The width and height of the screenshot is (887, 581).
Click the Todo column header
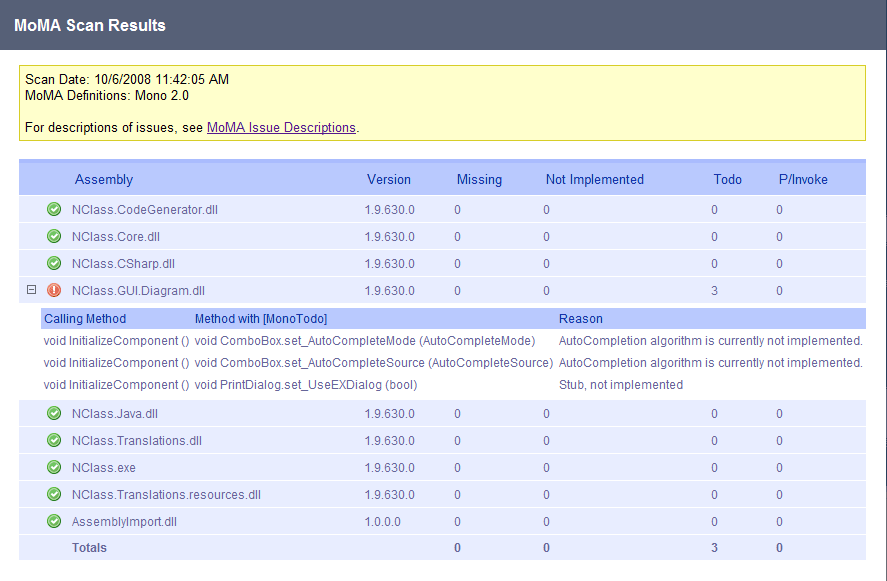[x=727, y=180]
